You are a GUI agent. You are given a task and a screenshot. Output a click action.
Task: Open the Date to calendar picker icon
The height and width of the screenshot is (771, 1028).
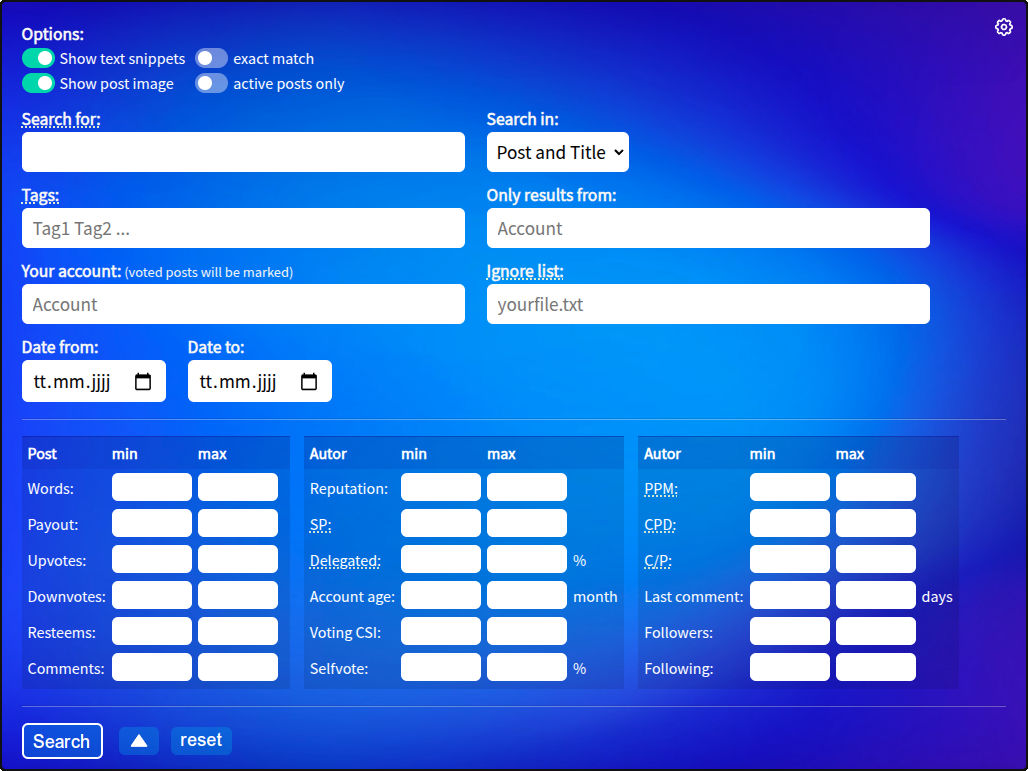click(x=309, y=382)
